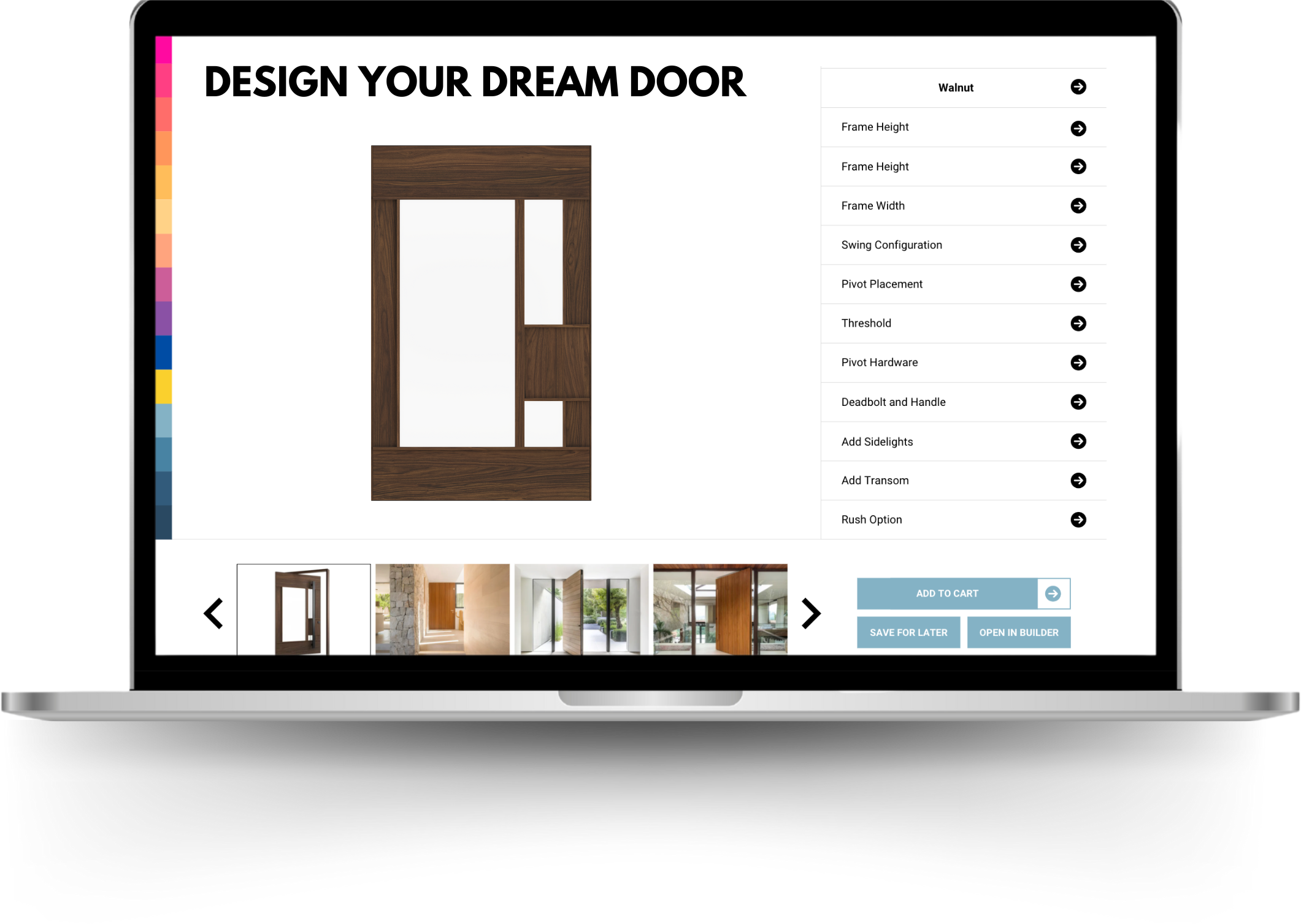Click the Add Sidelights arrow icon

click(1079, 440)
